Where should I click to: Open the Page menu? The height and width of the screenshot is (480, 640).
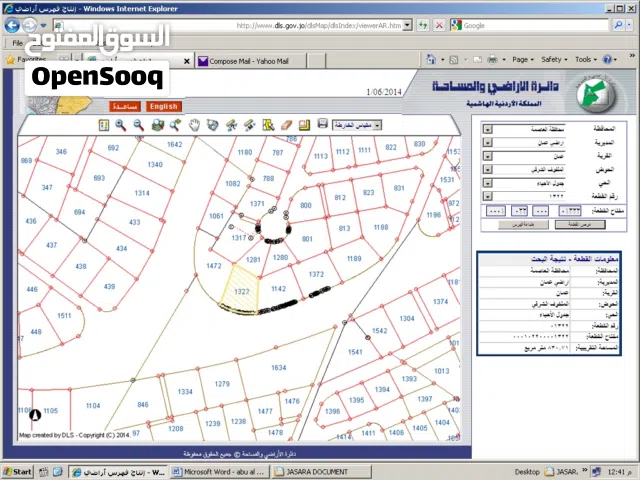[522, 60]
